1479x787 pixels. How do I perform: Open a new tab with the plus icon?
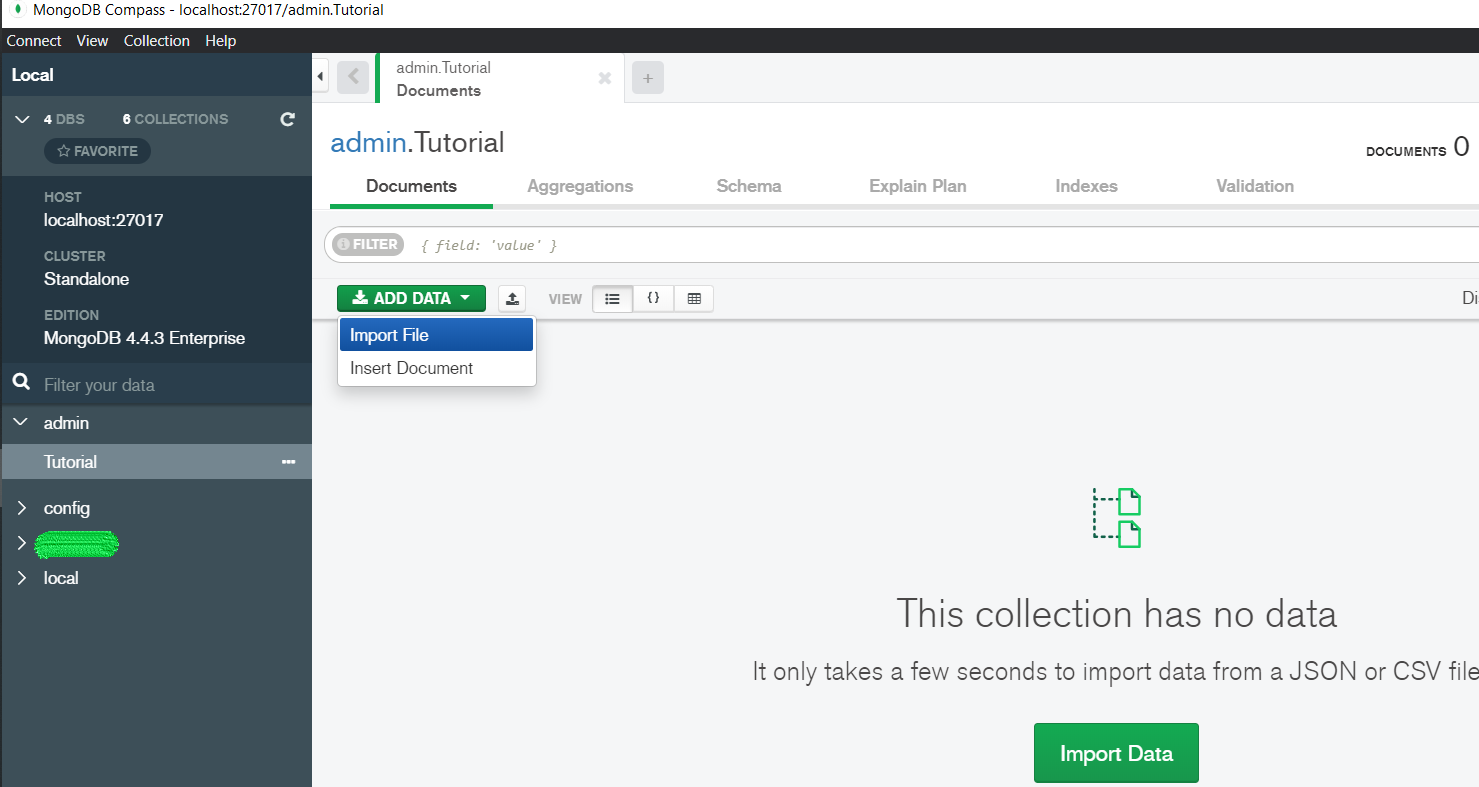click(647, 77)
